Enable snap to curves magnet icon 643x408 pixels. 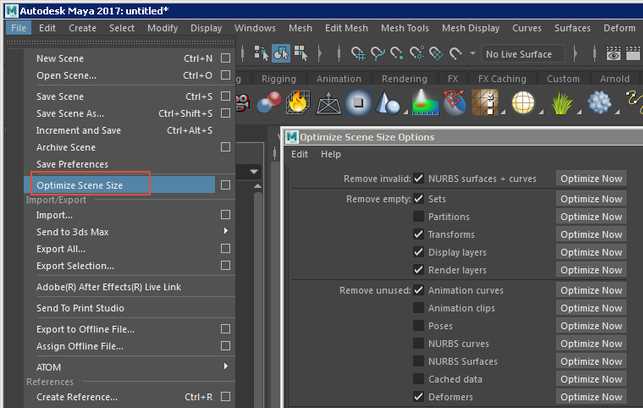pyautogui.click(x=377, y=54)
